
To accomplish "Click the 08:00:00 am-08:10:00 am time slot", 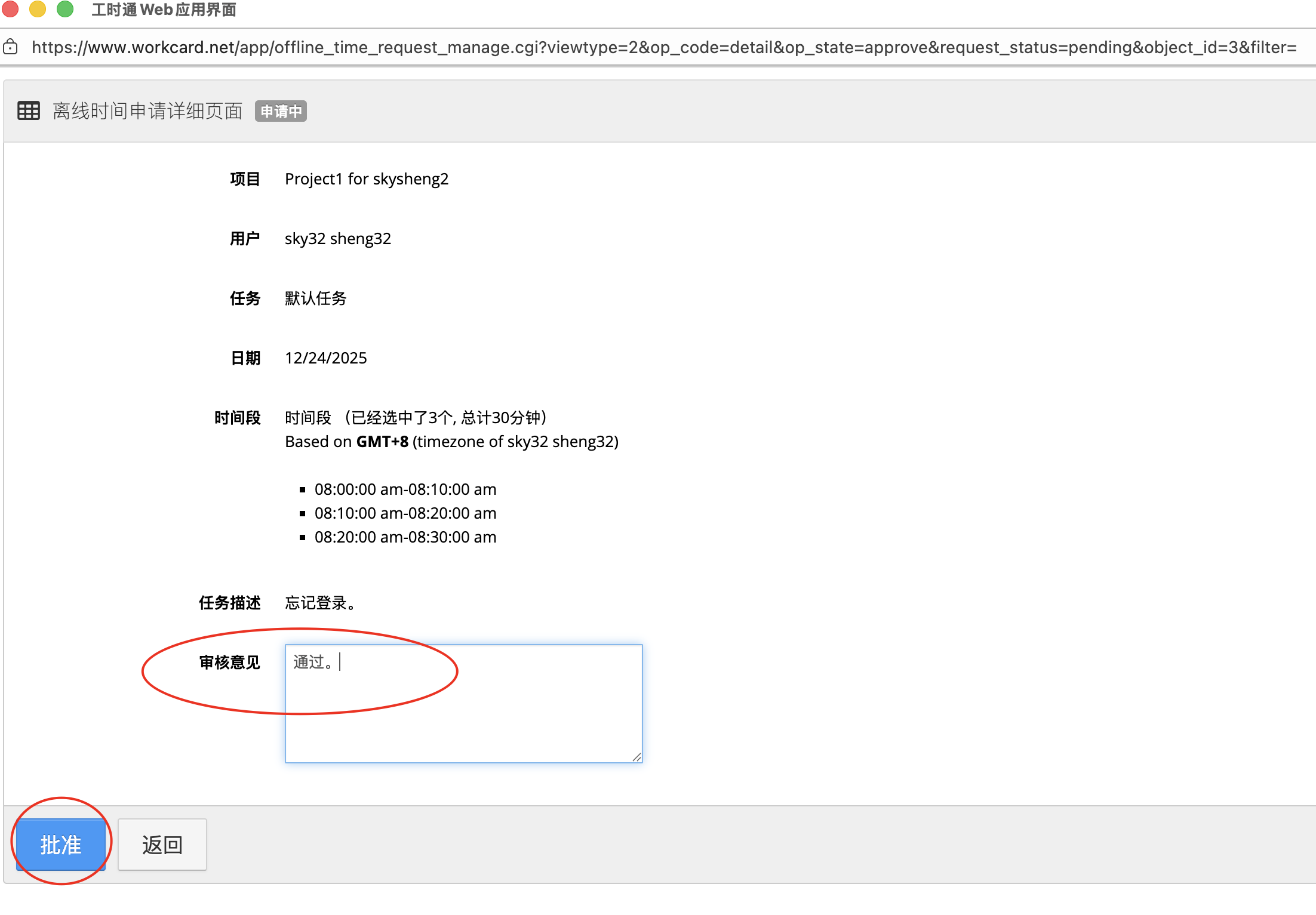I will pyautogui.click(x=405, y=489).
